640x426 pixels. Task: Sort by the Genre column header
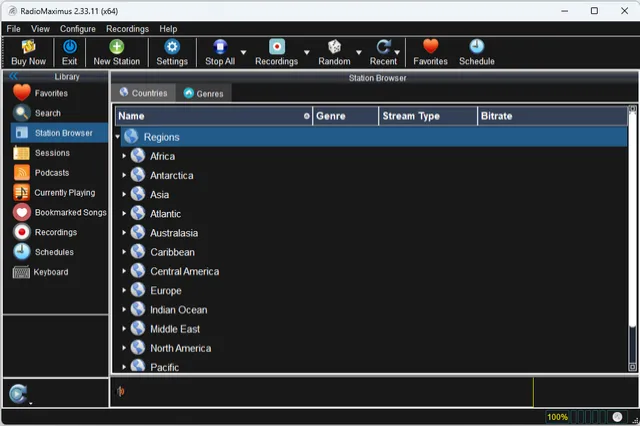coord(345,116)
